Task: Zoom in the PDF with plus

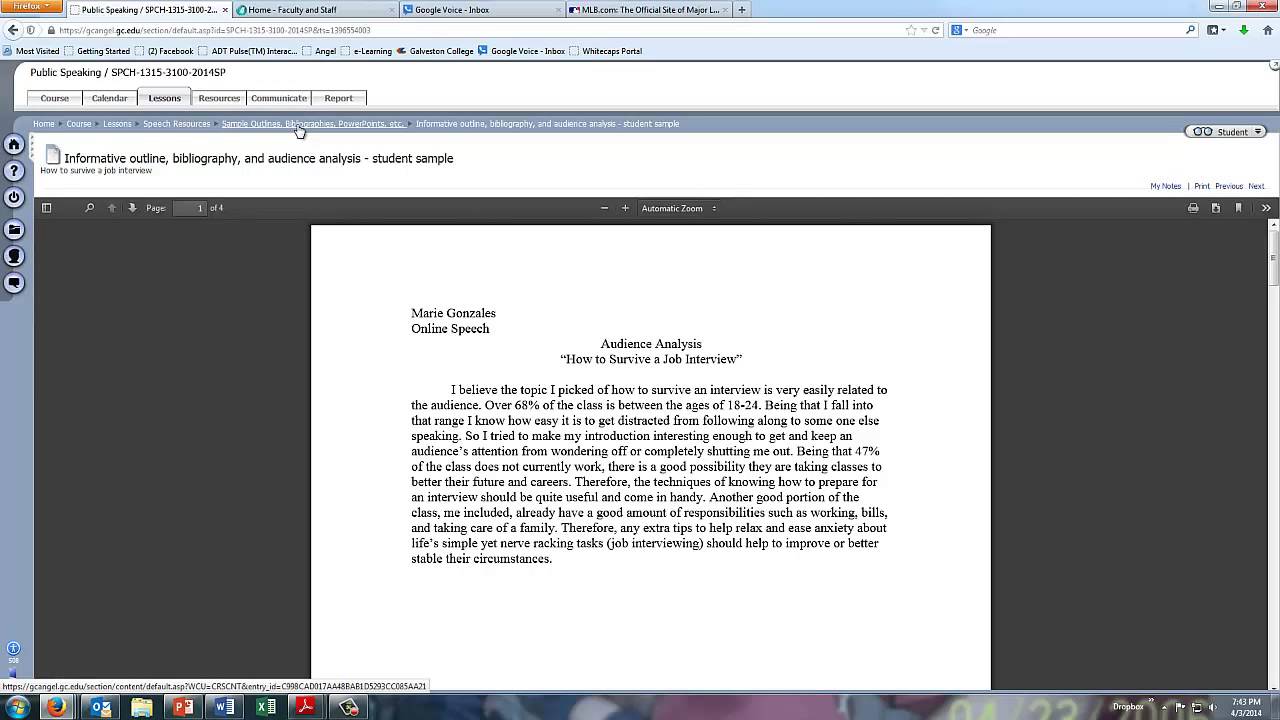Action: (x=625, y=208)
